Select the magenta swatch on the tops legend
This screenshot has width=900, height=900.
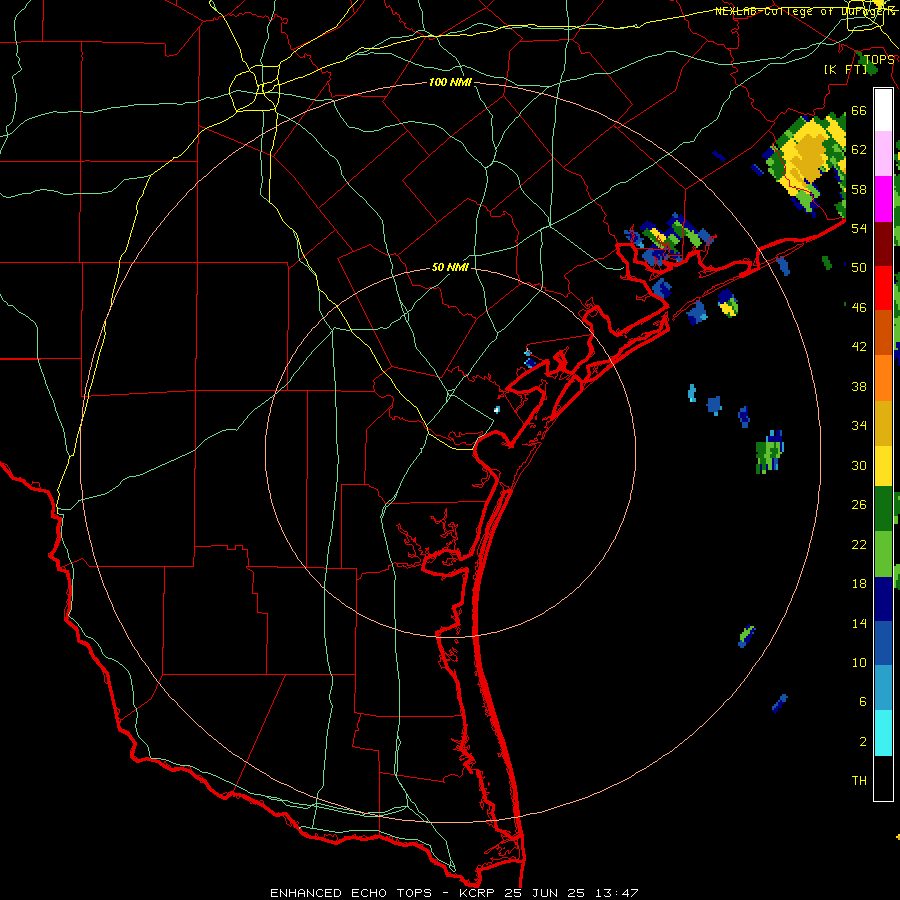(x=883, y=199)
